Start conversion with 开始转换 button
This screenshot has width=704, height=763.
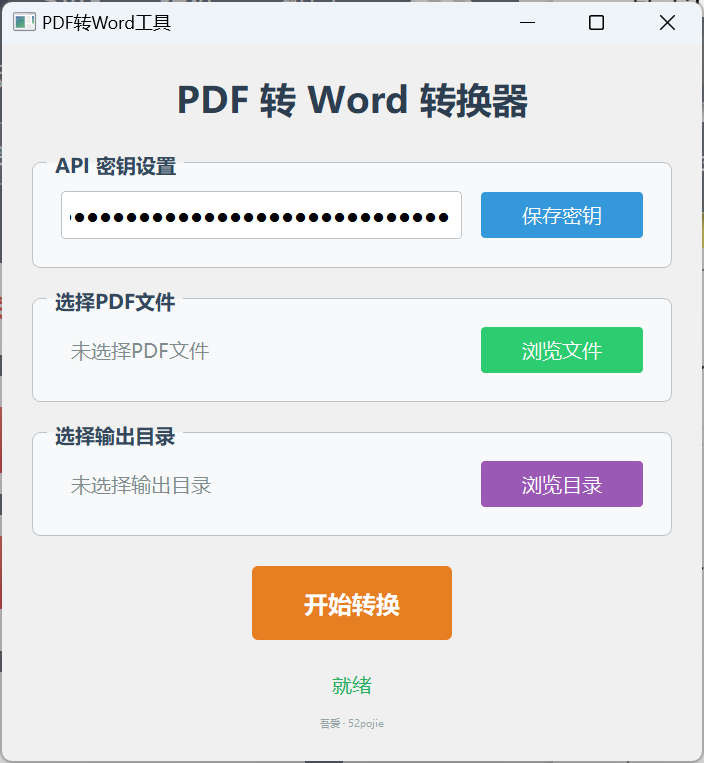tap(352, 603)
